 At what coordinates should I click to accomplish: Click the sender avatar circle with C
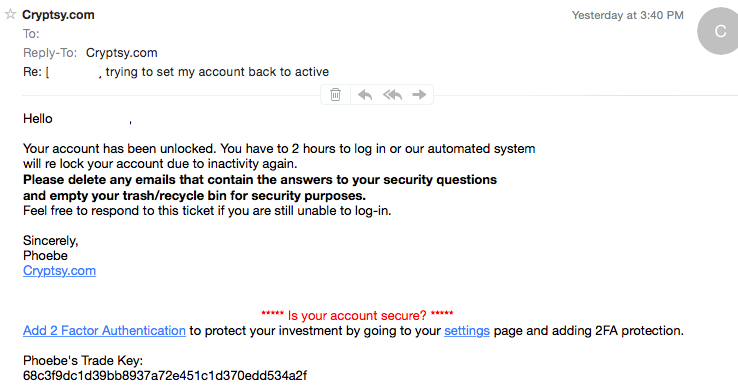pos(719,31)
